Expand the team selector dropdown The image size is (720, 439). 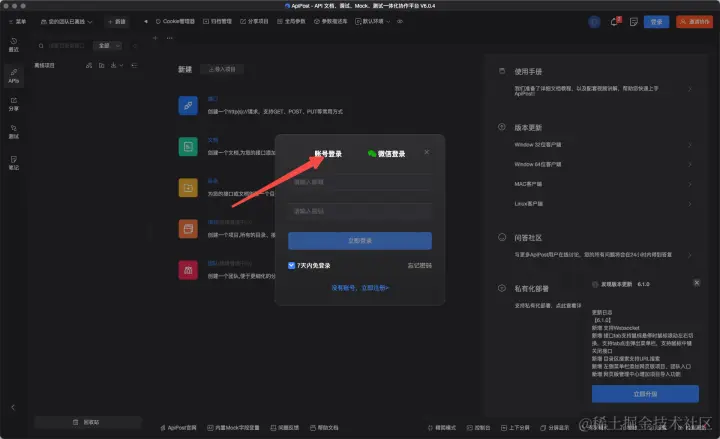[x=67, y=22]
